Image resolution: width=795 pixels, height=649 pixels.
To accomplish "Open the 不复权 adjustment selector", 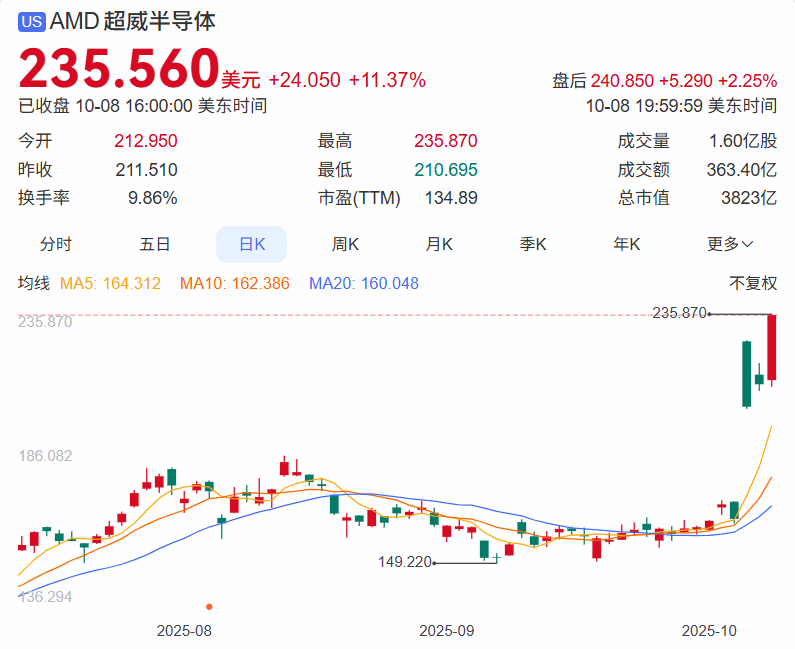I will pyautogui.click(x=753, y=284).
